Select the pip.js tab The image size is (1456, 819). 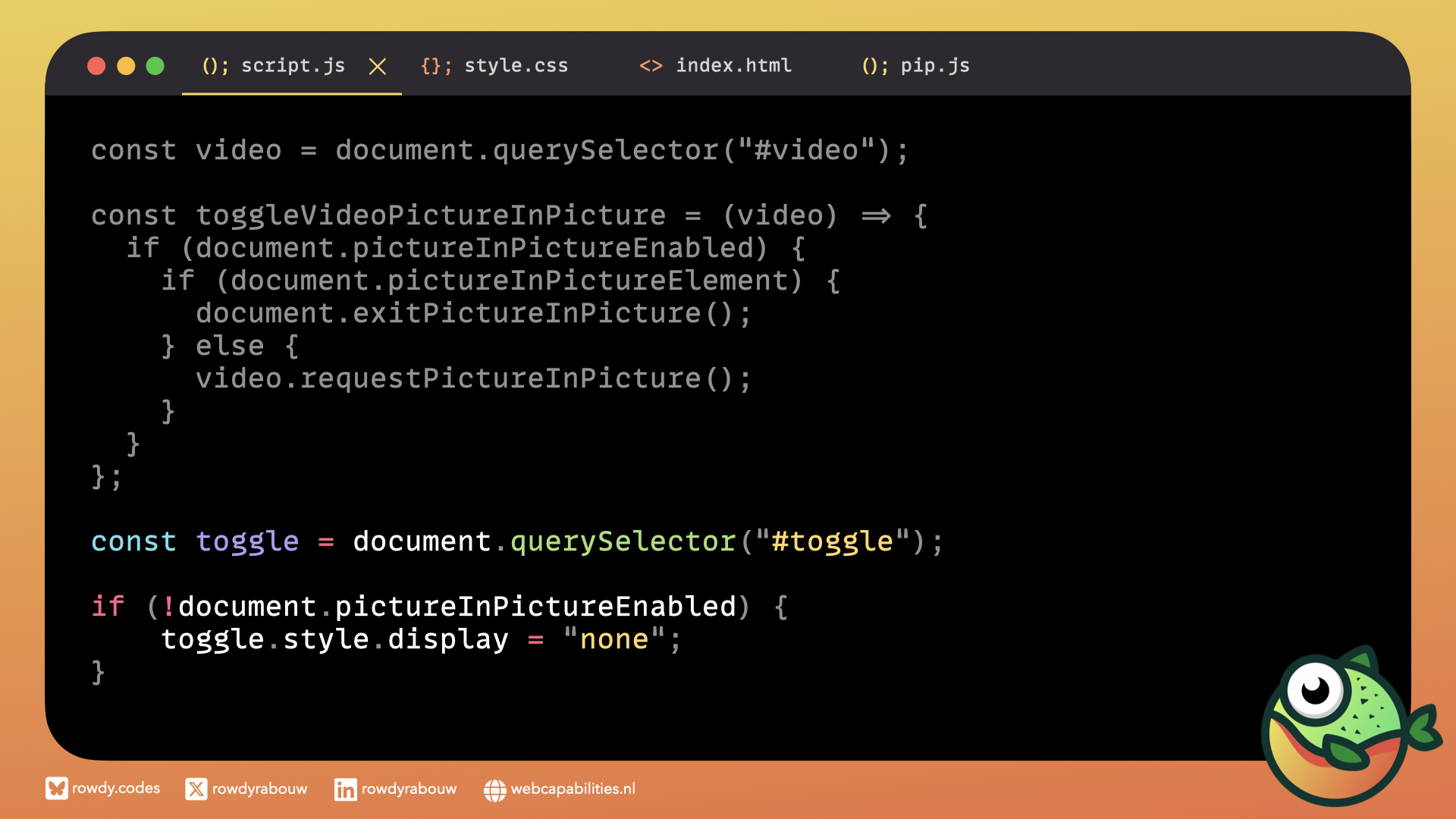click(x=934, y=66)
